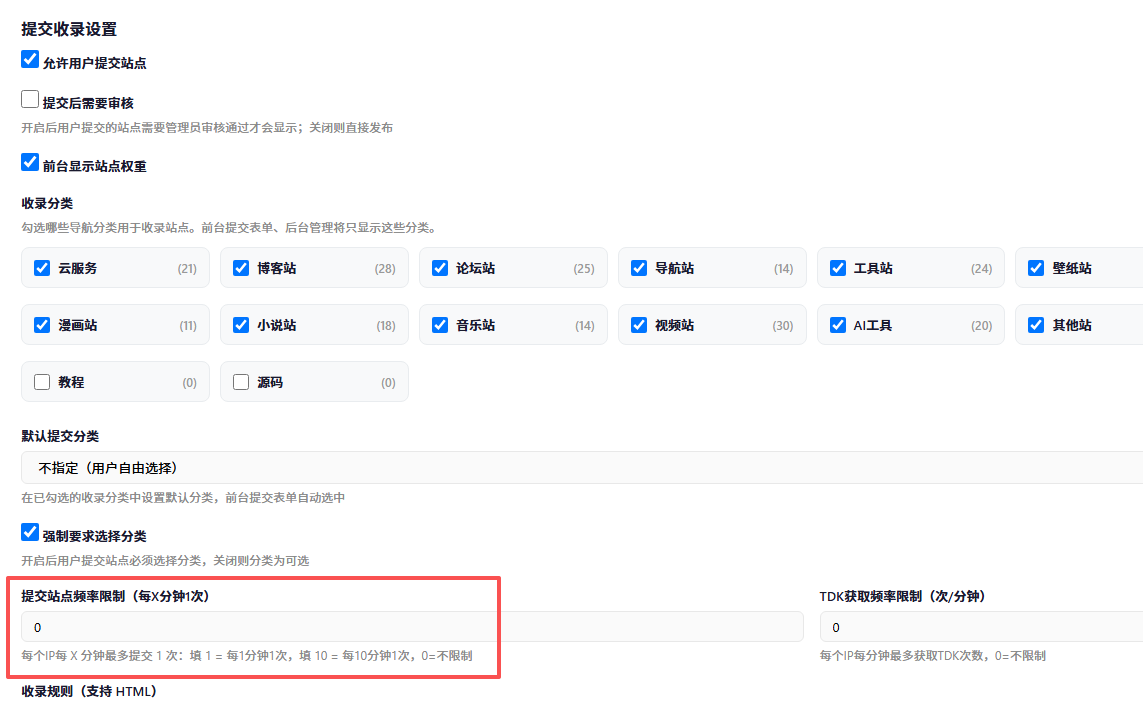Image resolution: width=1143 pixels, height=706 pixels.
Task: Toggle 前台显示站点权重 checkbox
Action: (30, 162)
